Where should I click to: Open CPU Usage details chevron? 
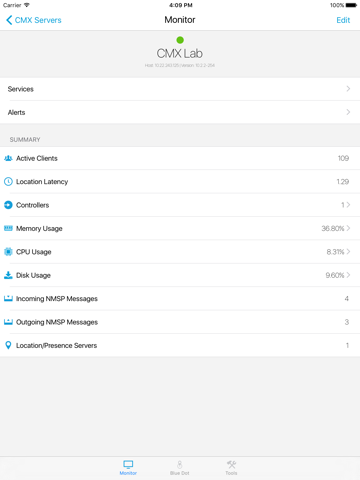click(348, 252)
